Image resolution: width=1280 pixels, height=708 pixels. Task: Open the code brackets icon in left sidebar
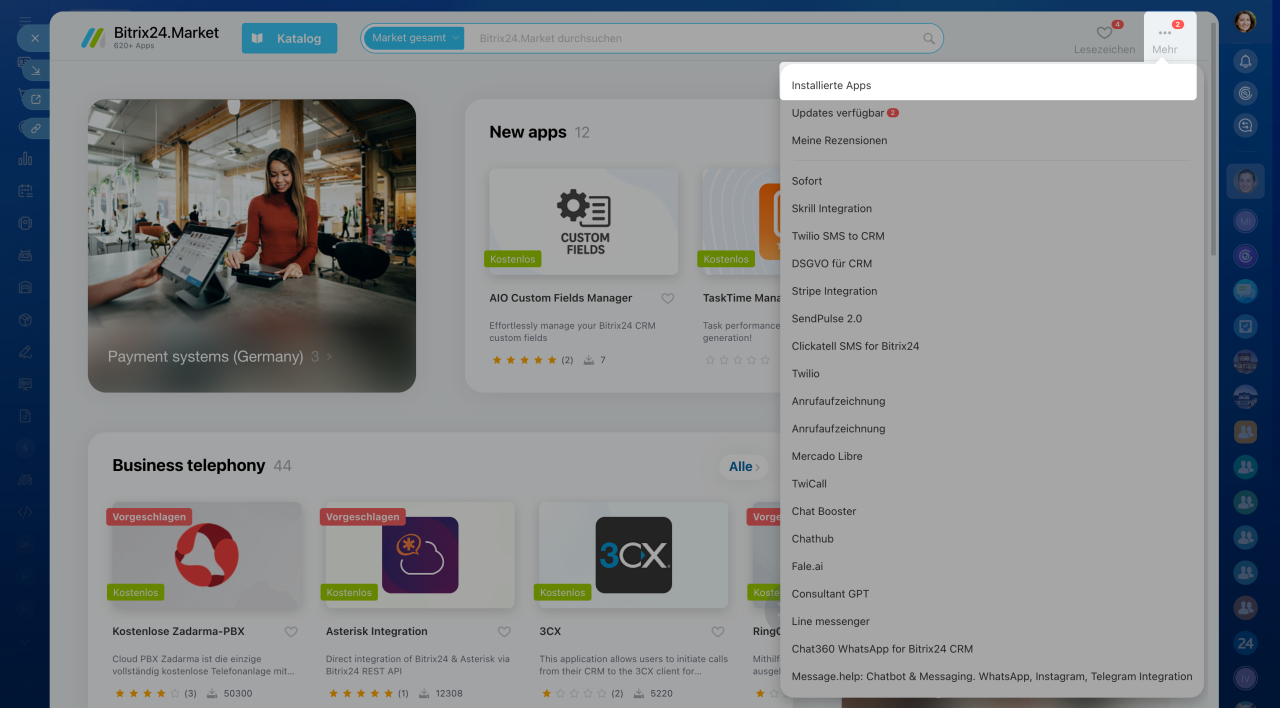click(x=26, y=511)
